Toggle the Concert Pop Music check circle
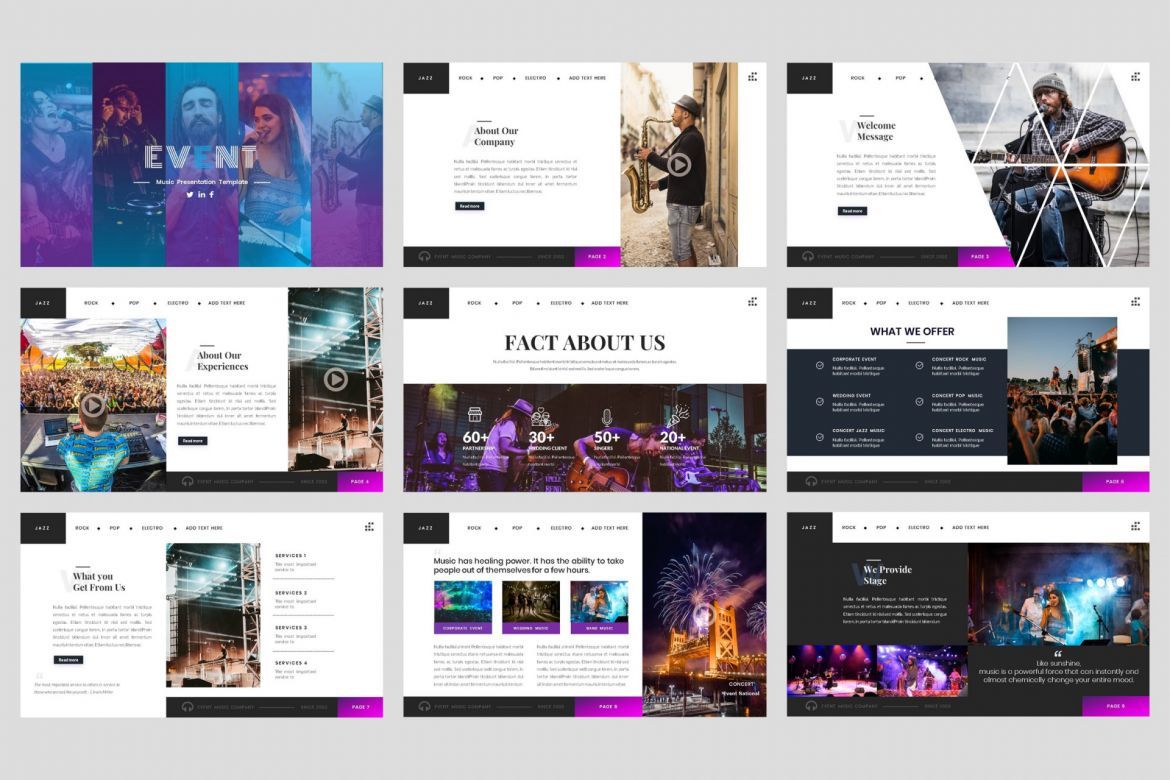The height and width of the screenshot is (780, 1170). (919, 402)
